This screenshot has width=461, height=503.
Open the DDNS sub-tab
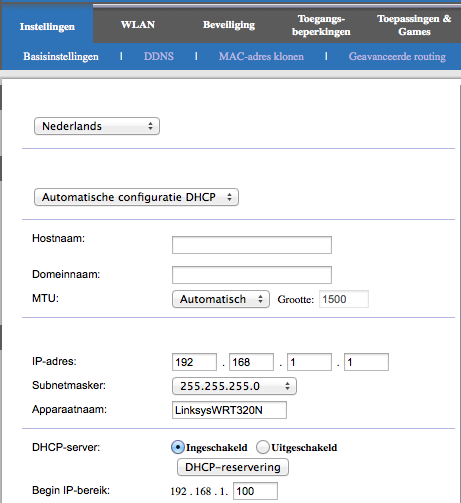pos(159,56)
